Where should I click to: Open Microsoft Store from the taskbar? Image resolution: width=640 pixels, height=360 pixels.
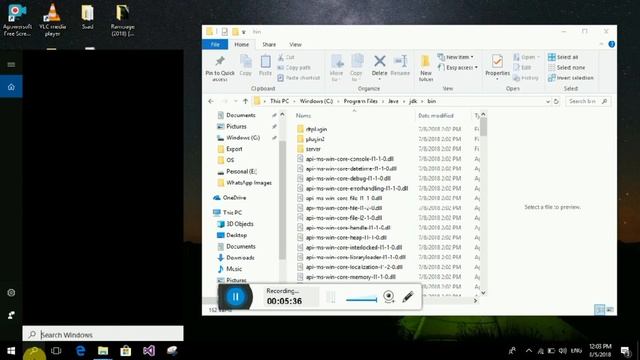pos(126,351)
